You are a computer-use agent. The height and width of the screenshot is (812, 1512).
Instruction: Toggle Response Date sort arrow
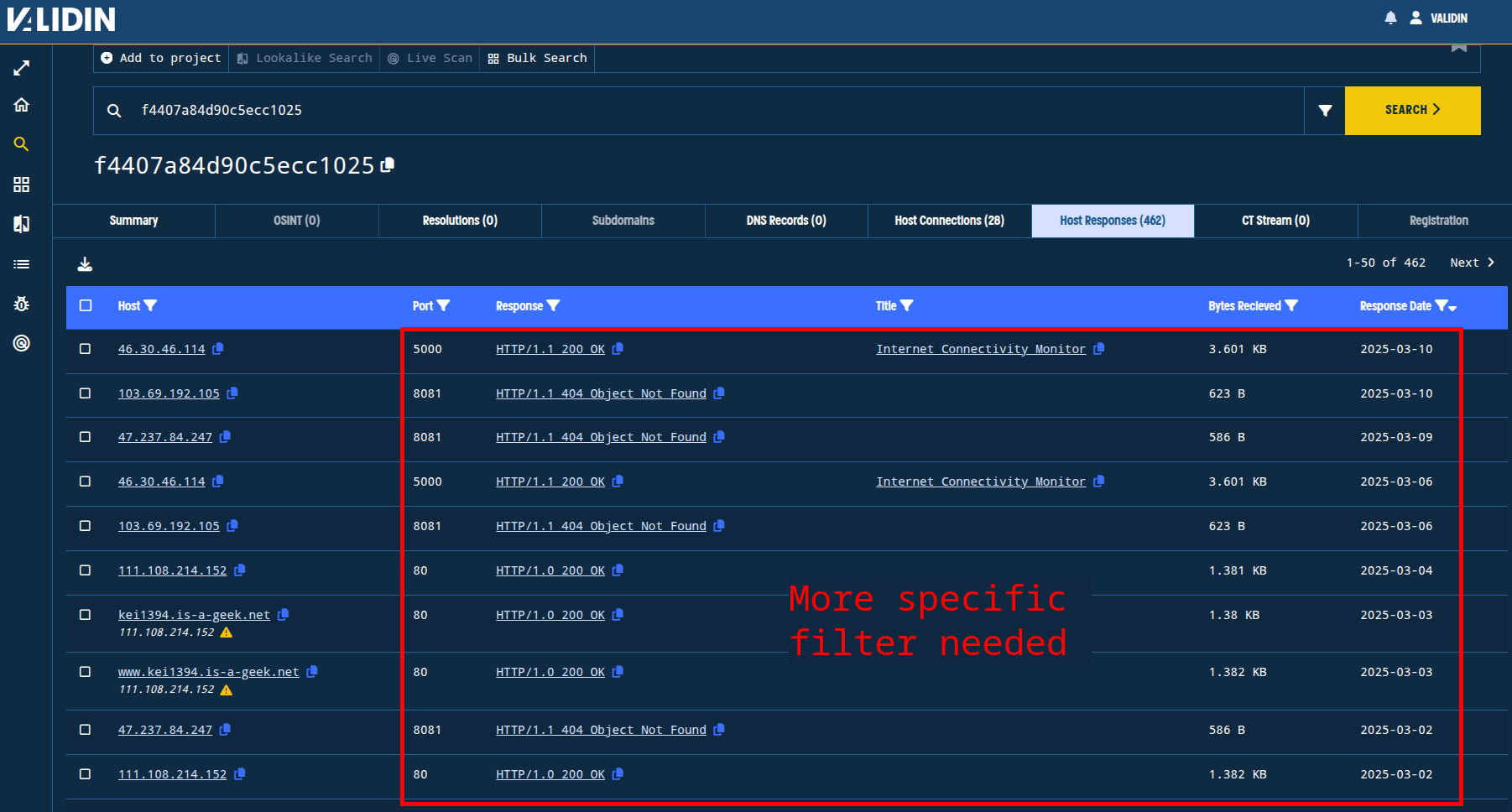click(1452, 308)
